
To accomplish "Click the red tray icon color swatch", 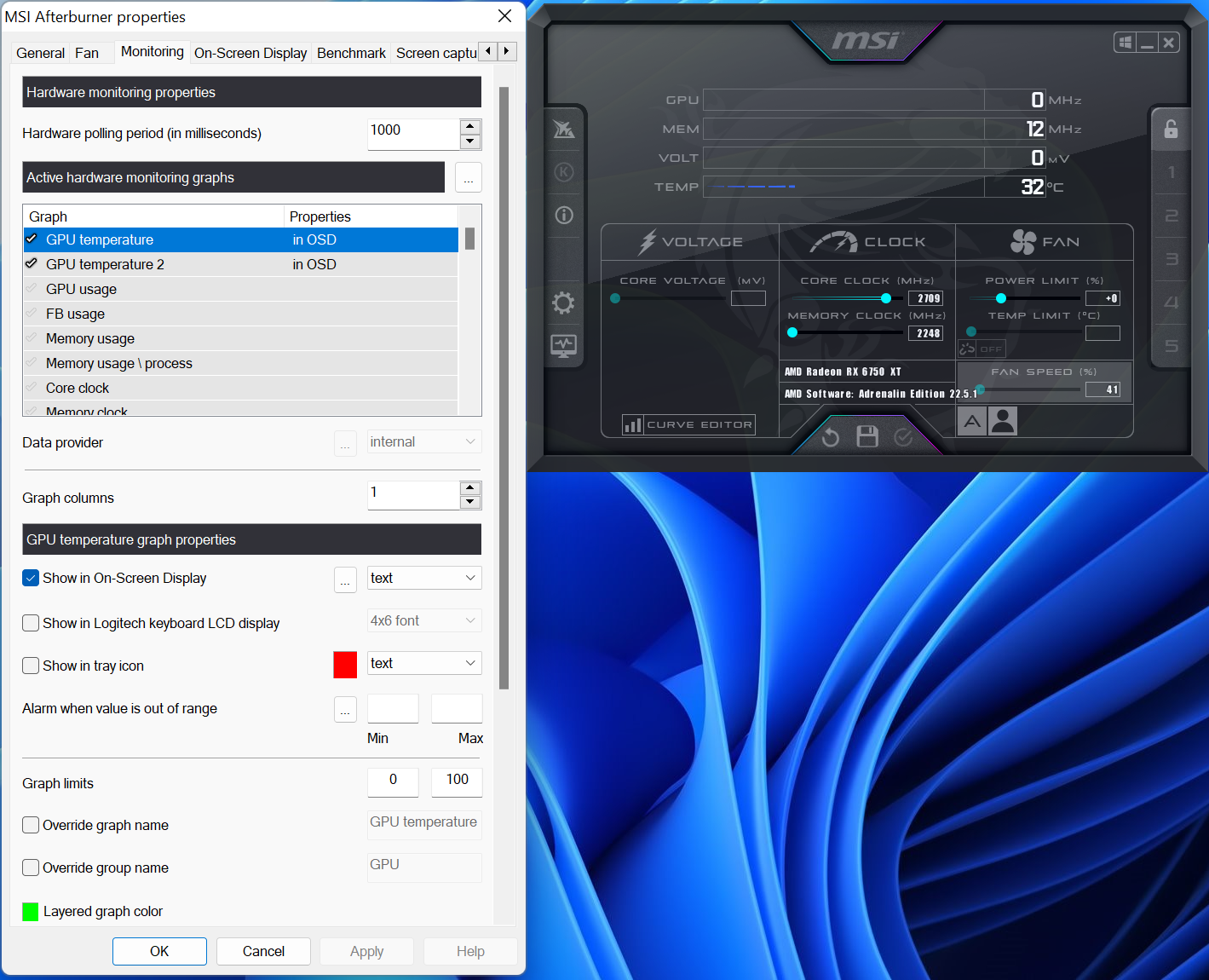I will 345,665.
